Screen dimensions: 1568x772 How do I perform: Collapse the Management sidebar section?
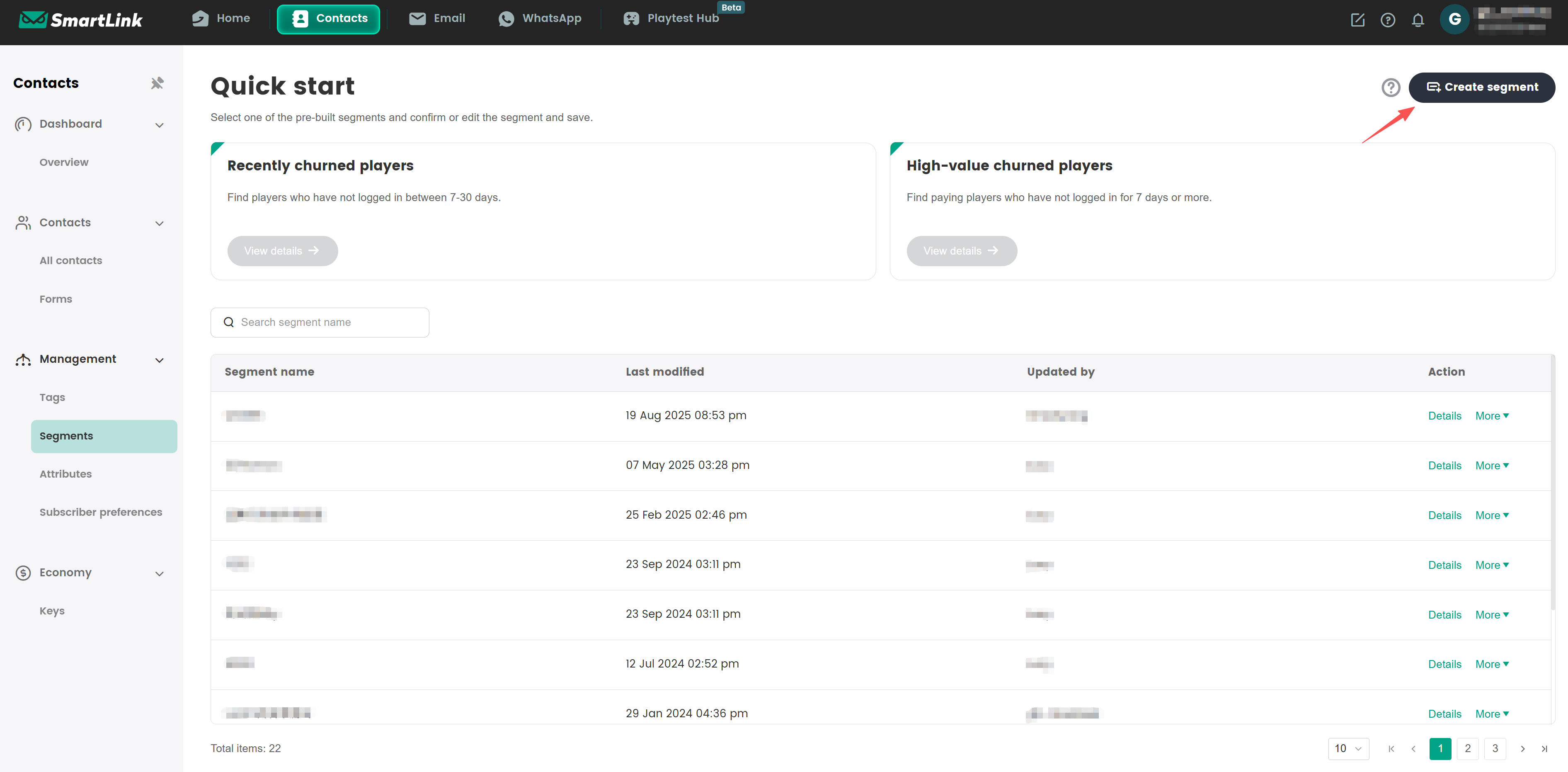coord(160,360)
